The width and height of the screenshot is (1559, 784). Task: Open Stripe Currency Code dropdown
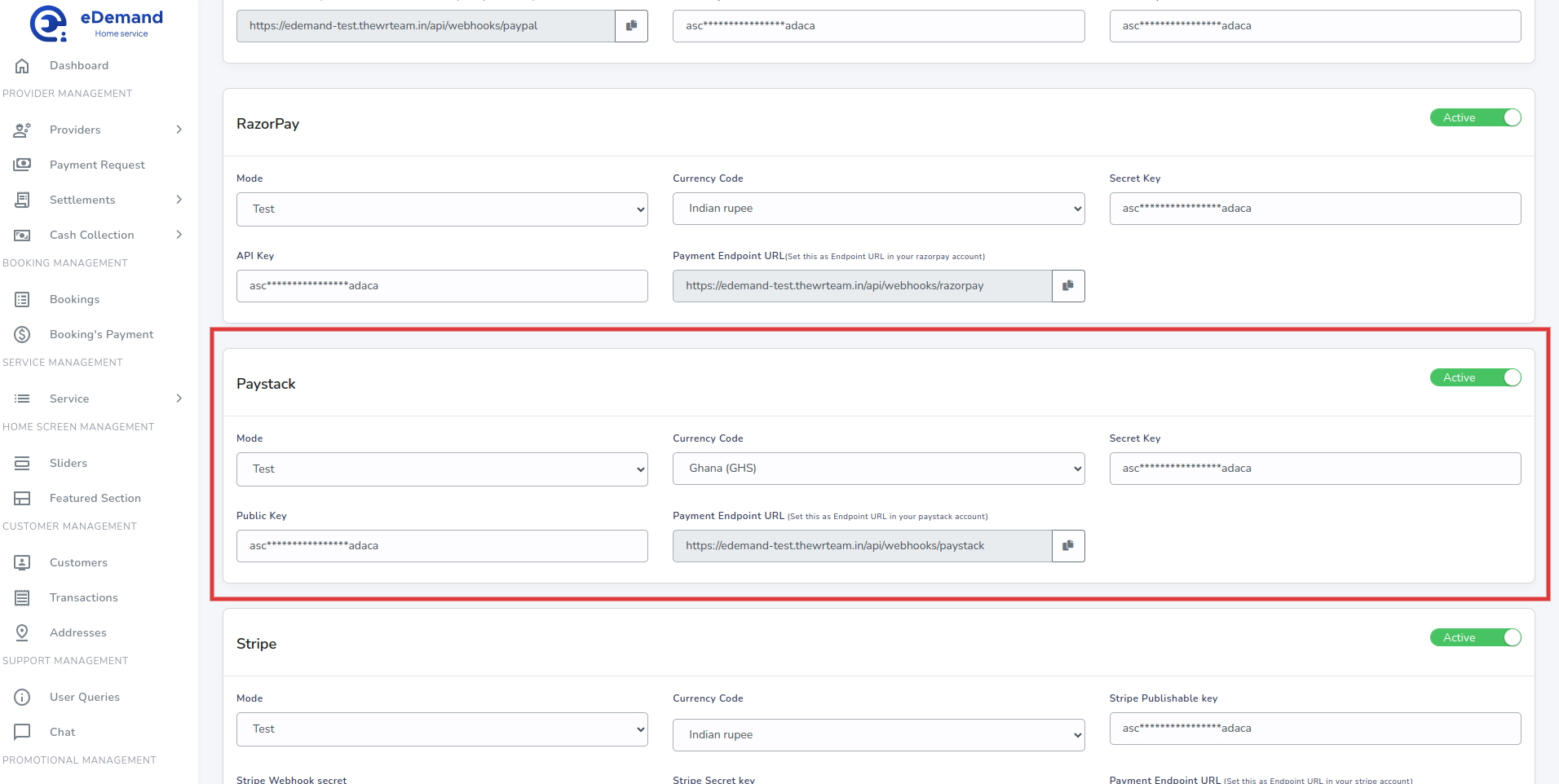(x=878, y=735)
